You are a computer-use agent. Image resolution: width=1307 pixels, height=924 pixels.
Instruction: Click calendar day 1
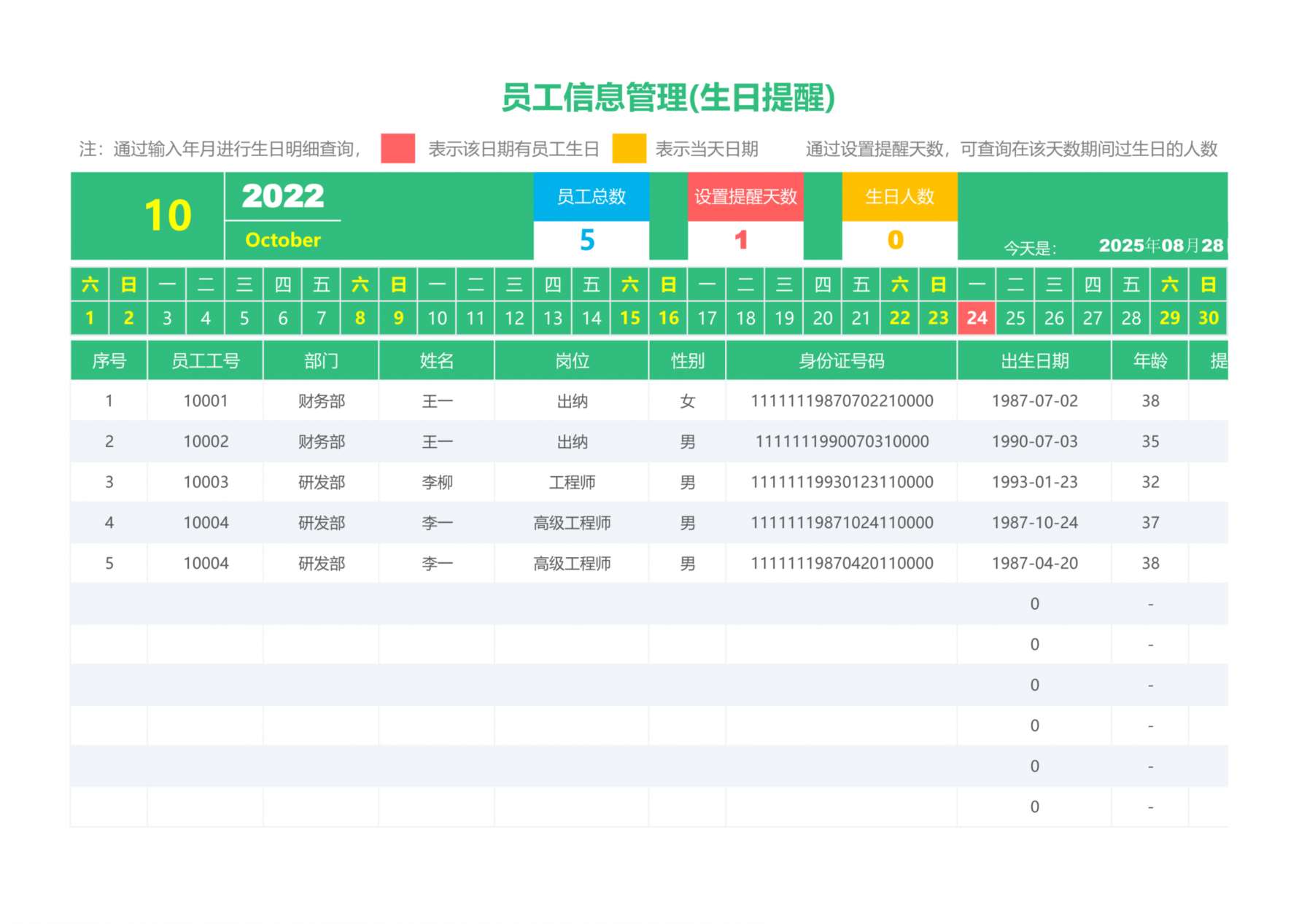90,318
